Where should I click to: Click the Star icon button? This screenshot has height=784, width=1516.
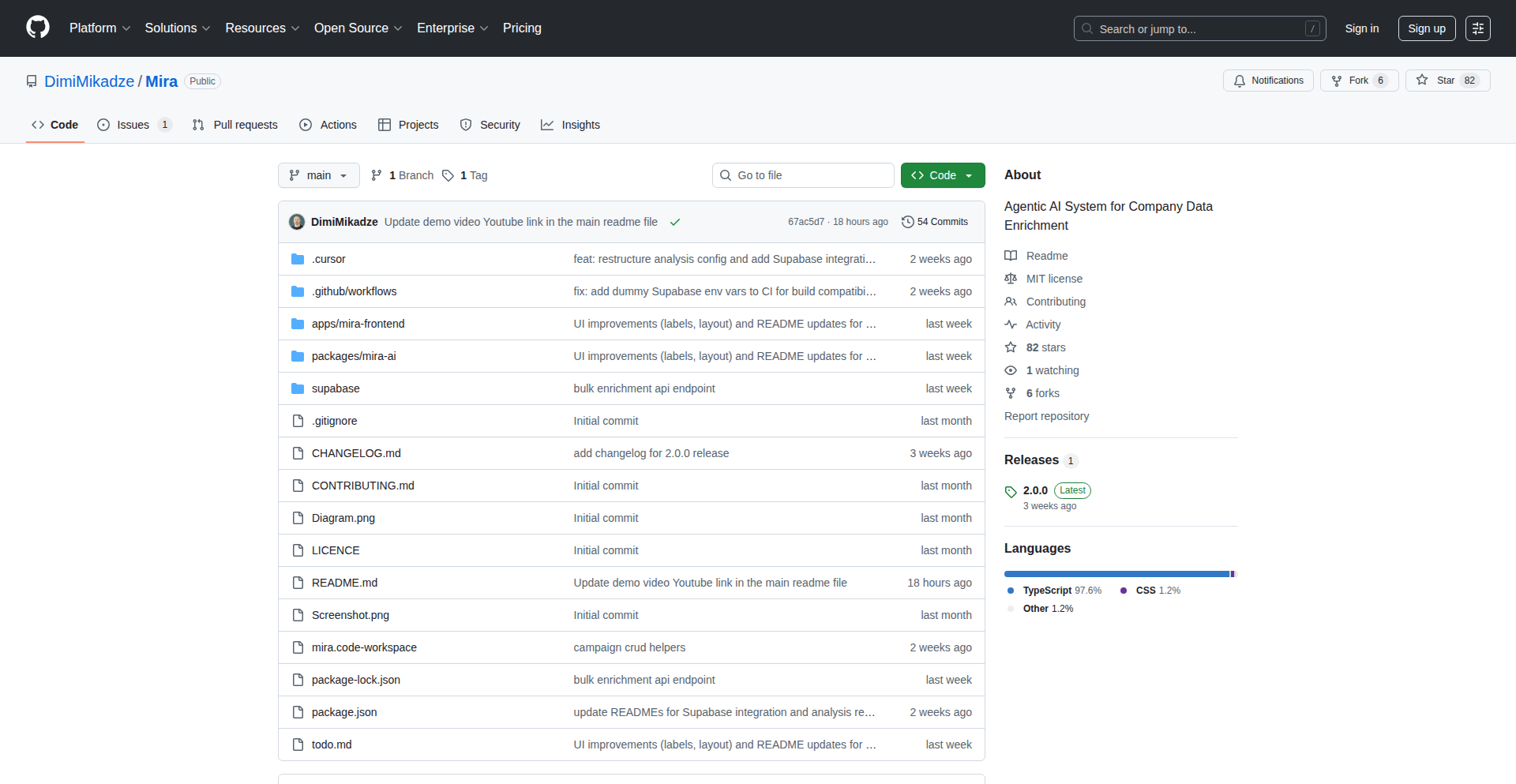[1422, 81]
